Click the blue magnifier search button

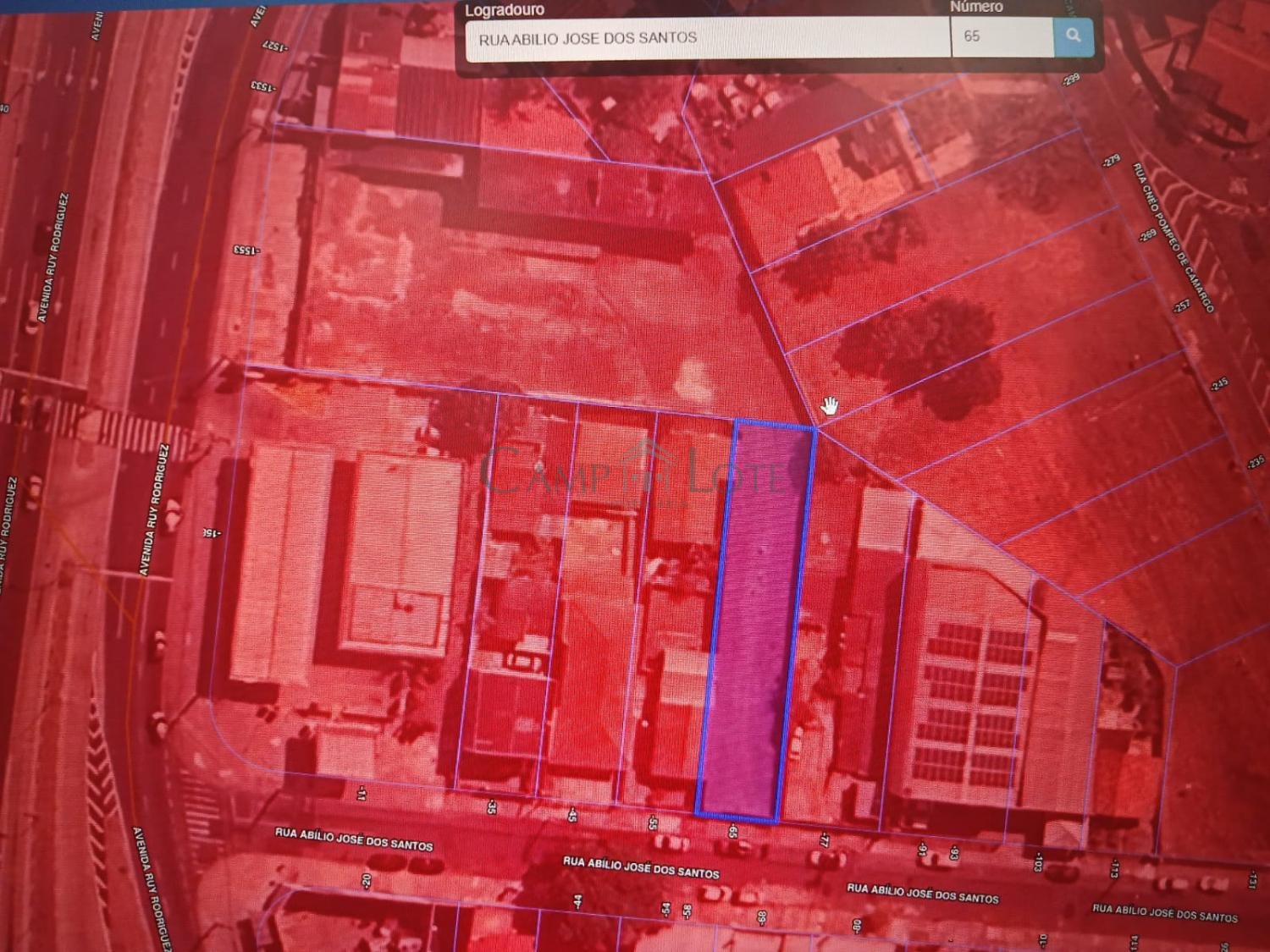click(x=1073, y=36)
